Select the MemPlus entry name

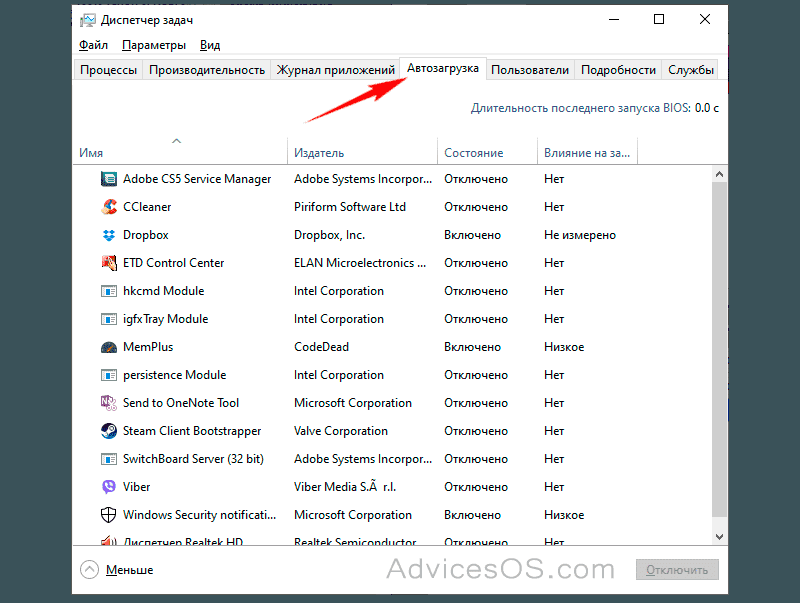point(148,347)
